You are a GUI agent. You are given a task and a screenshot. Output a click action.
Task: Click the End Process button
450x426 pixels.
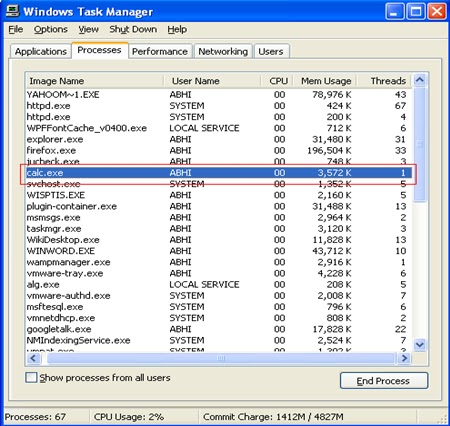click(x=384, y=381)
